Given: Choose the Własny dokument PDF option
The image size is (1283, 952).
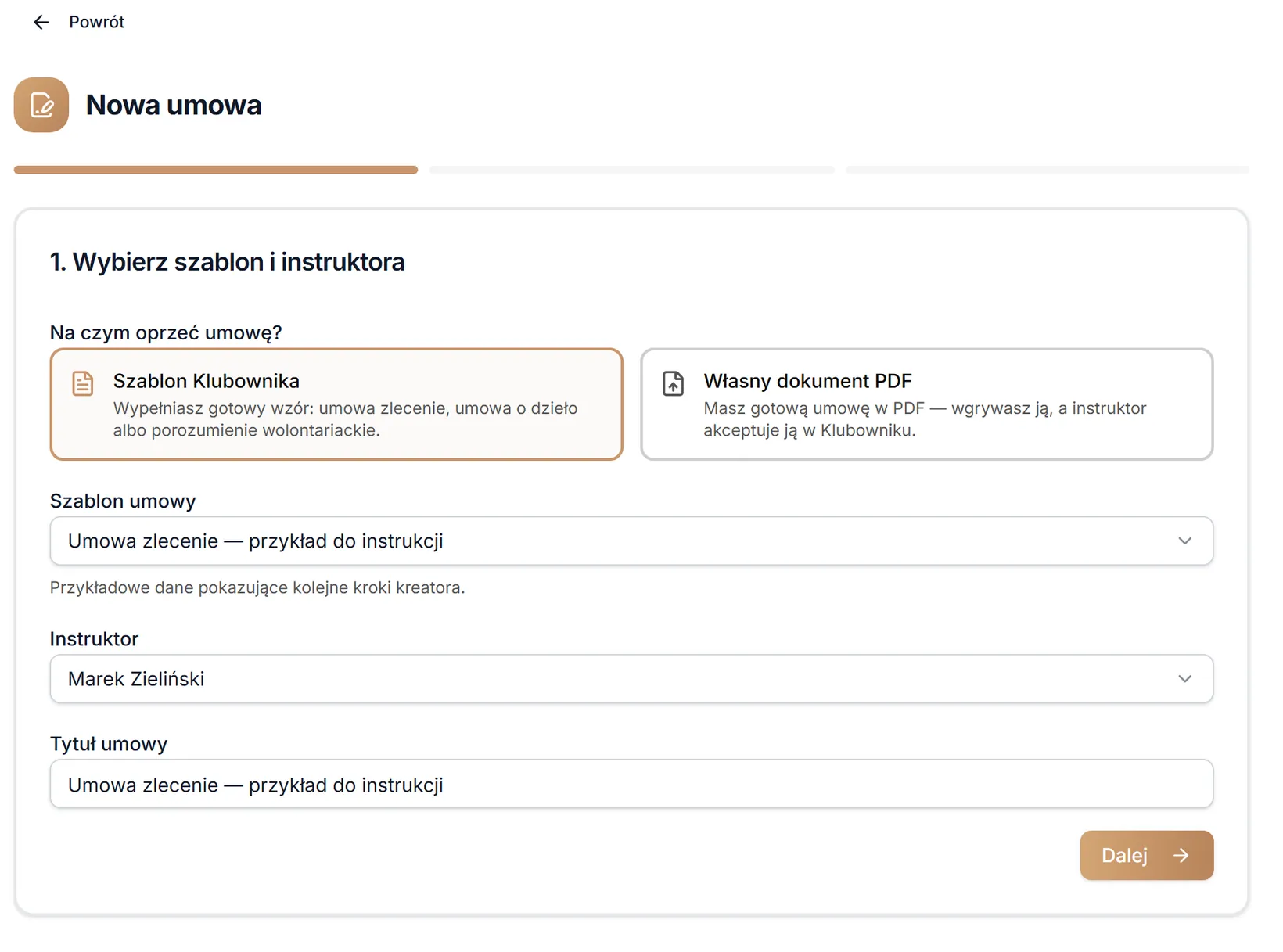Looking at the screenshot, I should (x=927, y=404).
